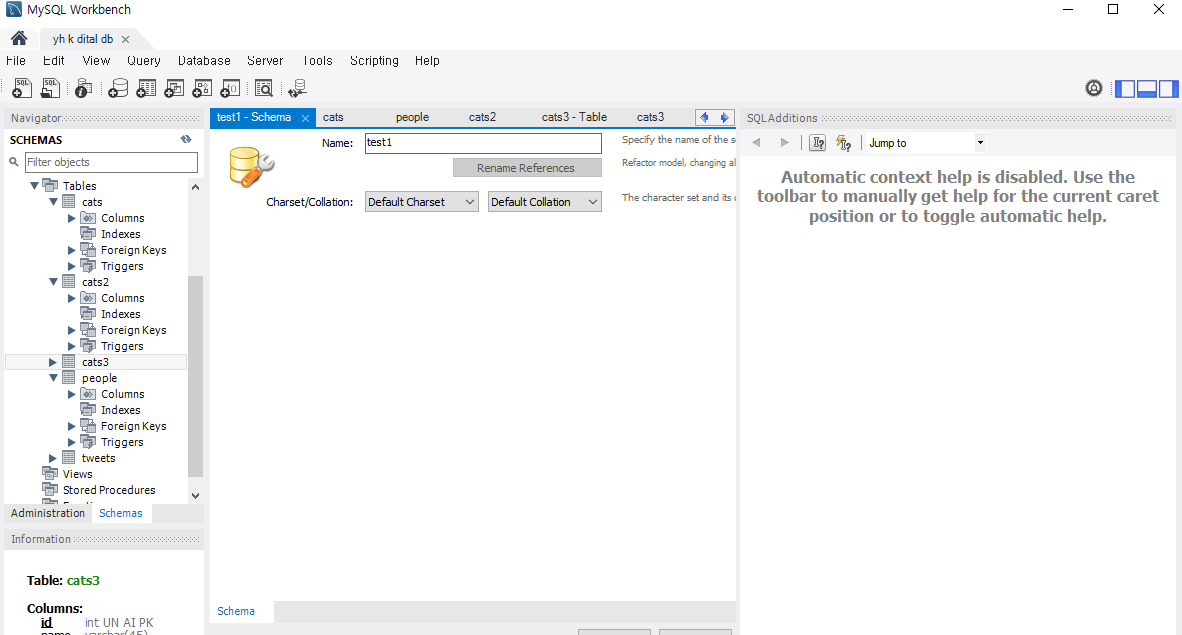Close the yh k dital db connection tab
Image resolution: width=1182 pixels, height=635 pixels.
click(125, 39)
